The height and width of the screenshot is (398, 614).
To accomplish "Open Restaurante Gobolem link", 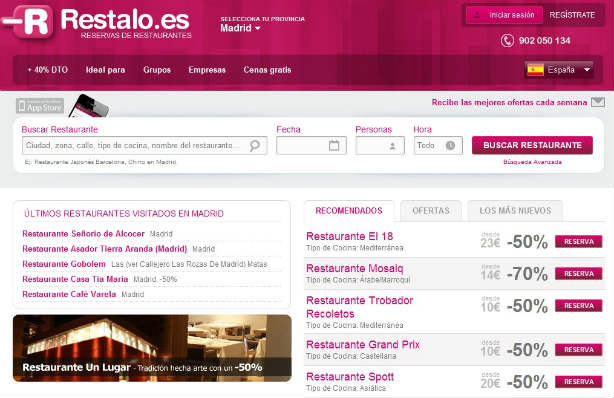I will click(x=64, y=264).
